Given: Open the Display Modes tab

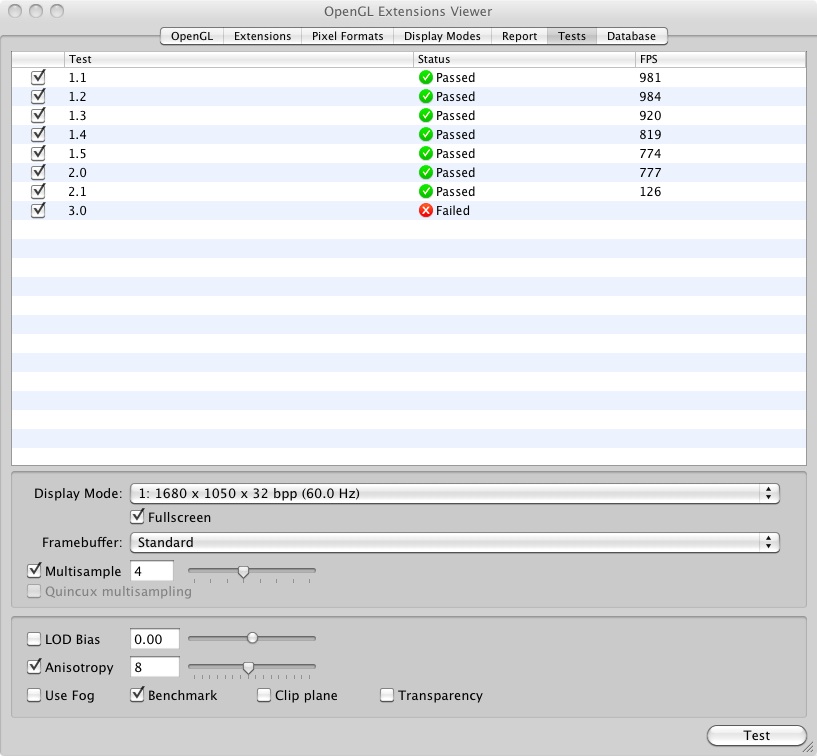Looking at the screenshot, I should click(442, 36).
